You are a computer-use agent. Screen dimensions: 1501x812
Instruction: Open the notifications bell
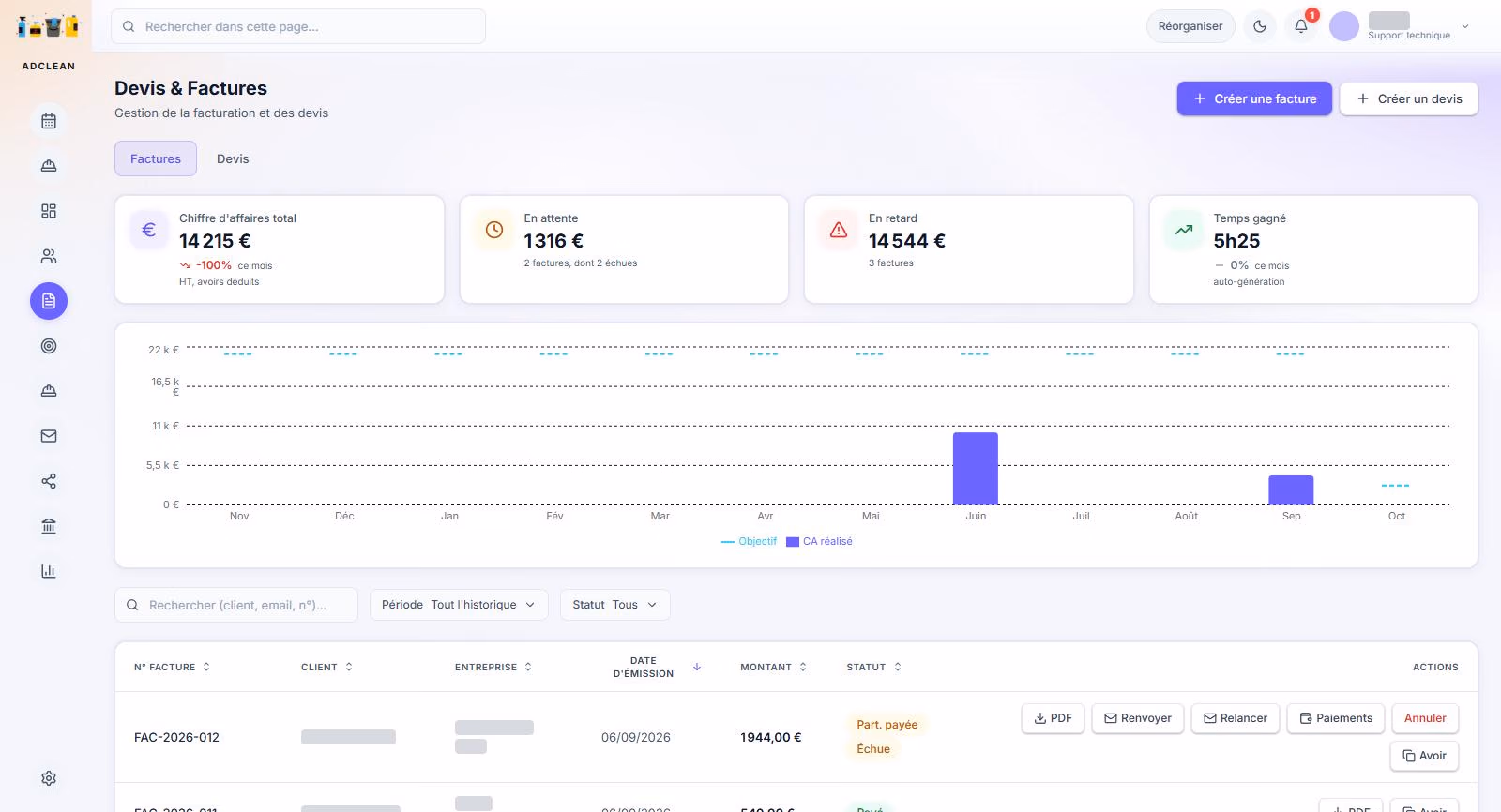(1301, 26)
